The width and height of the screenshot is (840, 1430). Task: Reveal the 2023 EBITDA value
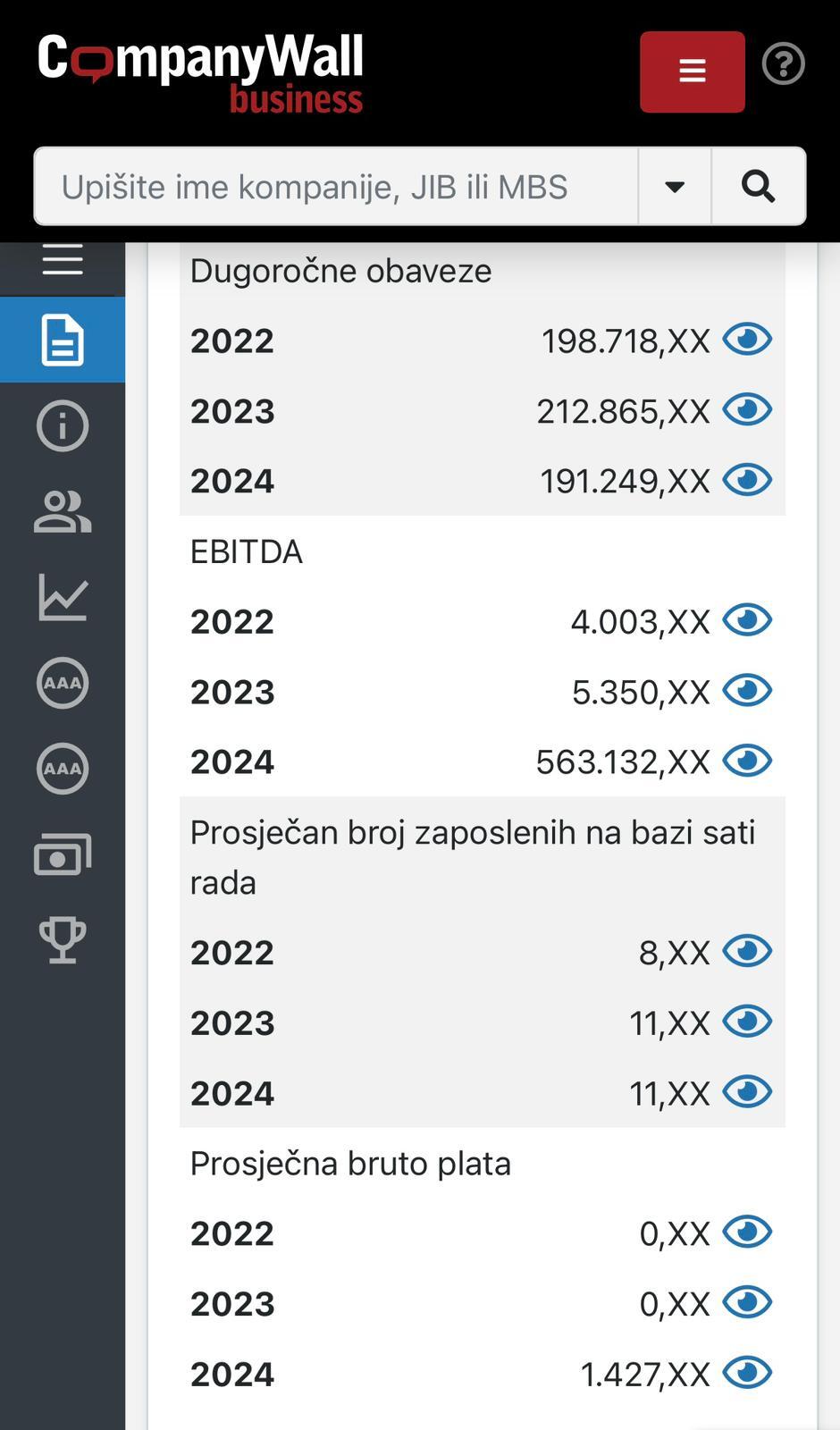pyautogui.click(x=747, y=691)
